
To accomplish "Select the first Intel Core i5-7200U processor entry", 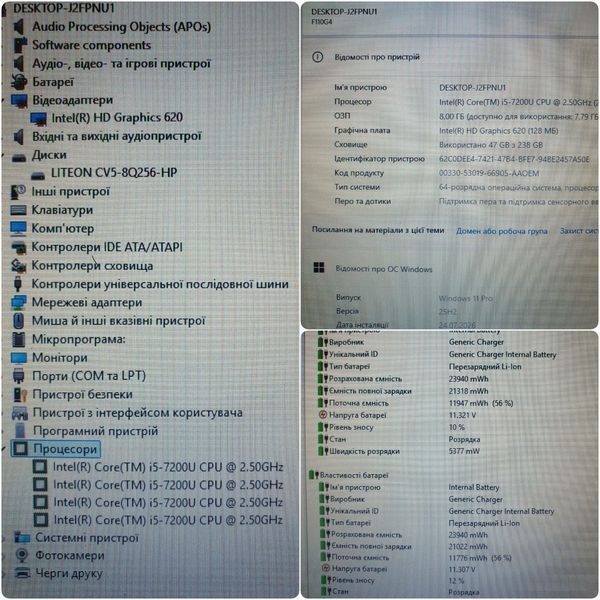I will click(168, 467).
